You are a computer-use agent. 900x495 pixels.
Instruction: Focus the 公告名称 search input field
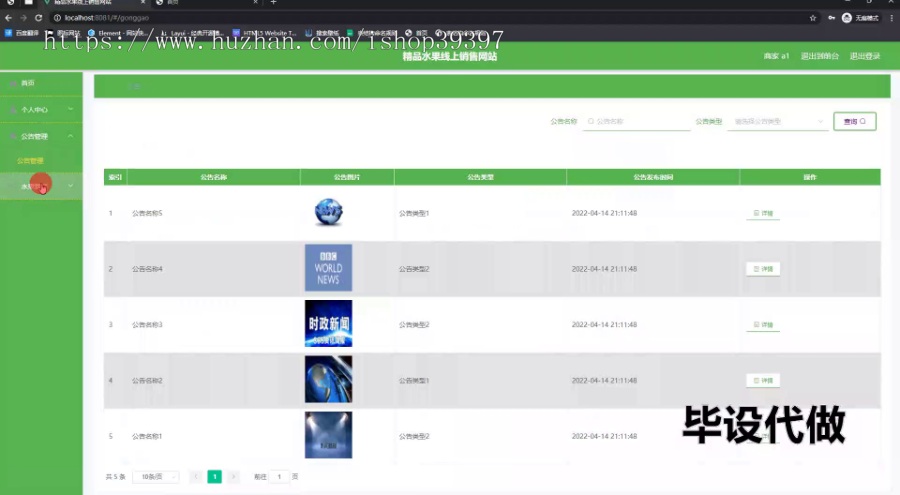click(636, 121)
